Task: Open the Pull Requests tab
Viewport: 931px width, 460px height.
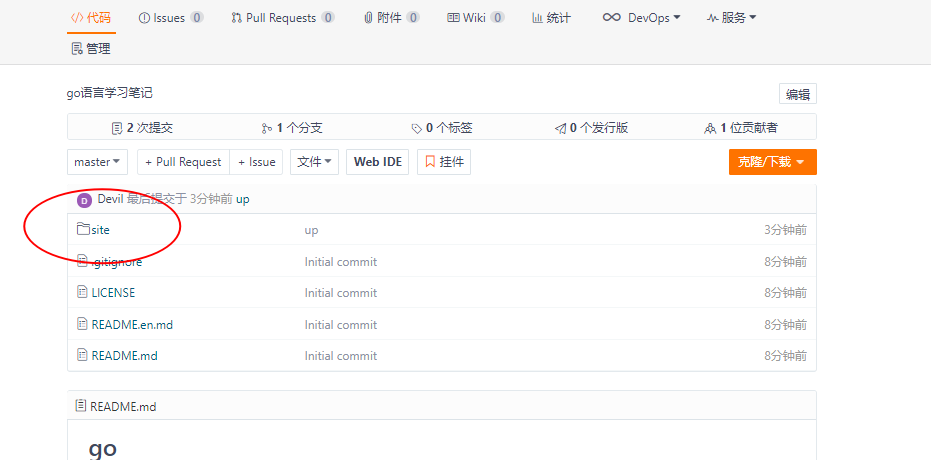Action: [282, 18]
